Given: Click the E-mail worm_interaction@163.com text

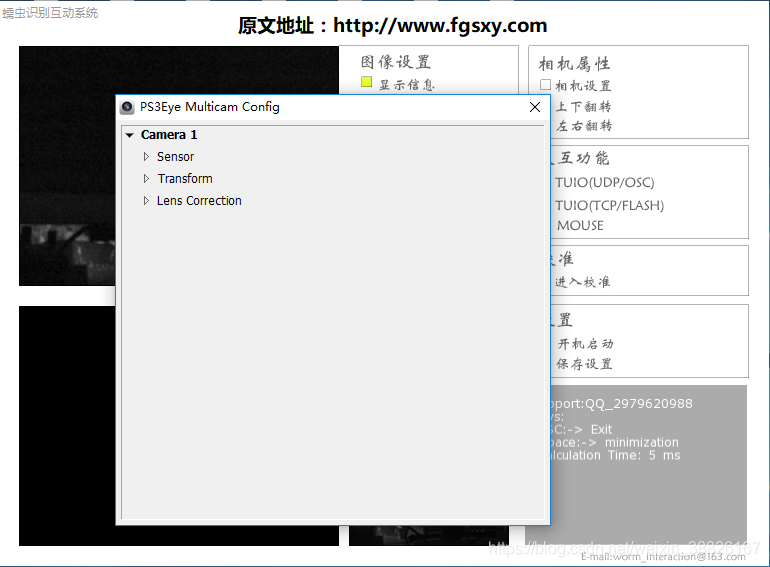Looking at the screenshot, I should click(x=663, y=557).
